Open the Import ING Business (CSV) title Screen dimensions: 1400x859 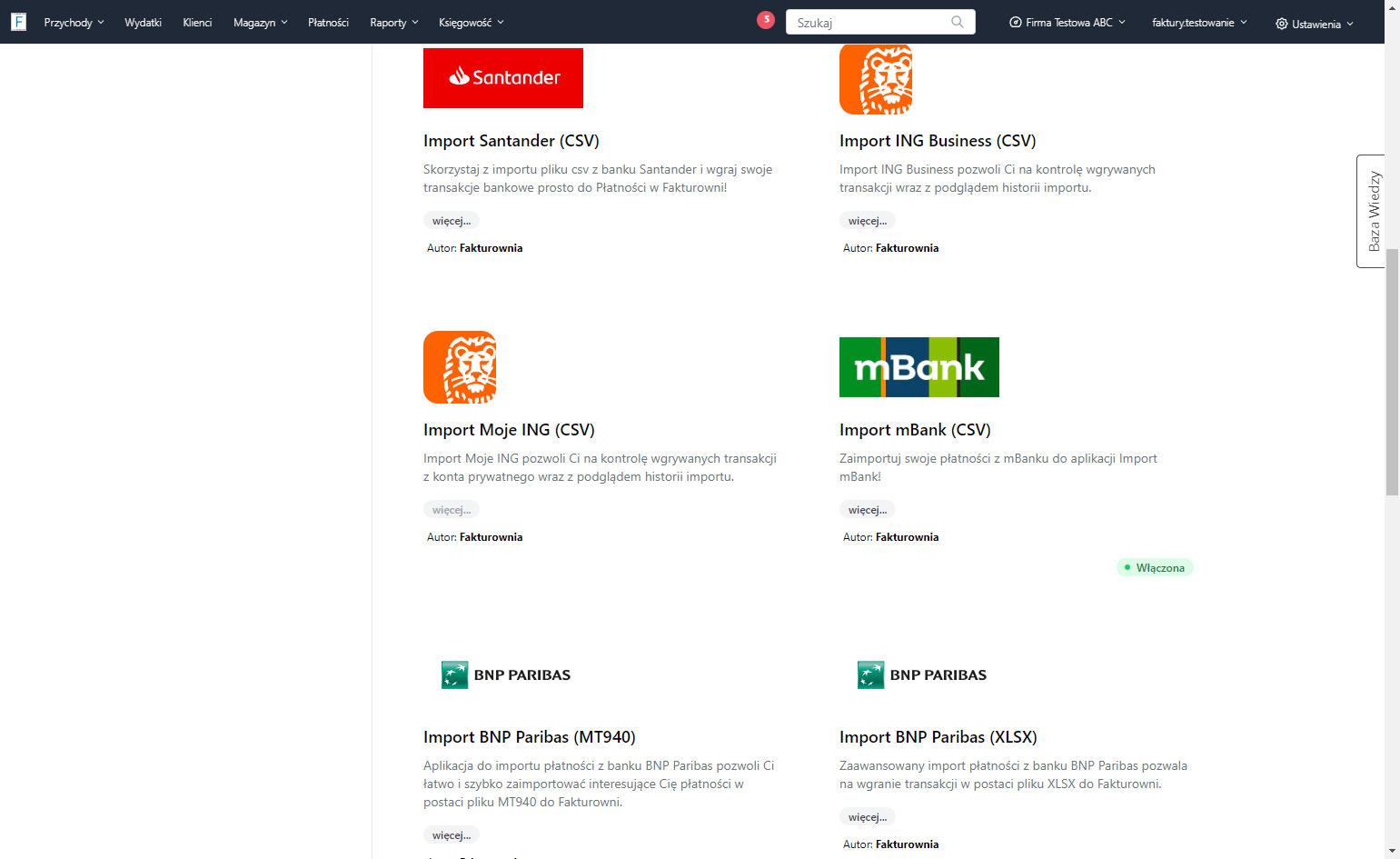[938, 141]
